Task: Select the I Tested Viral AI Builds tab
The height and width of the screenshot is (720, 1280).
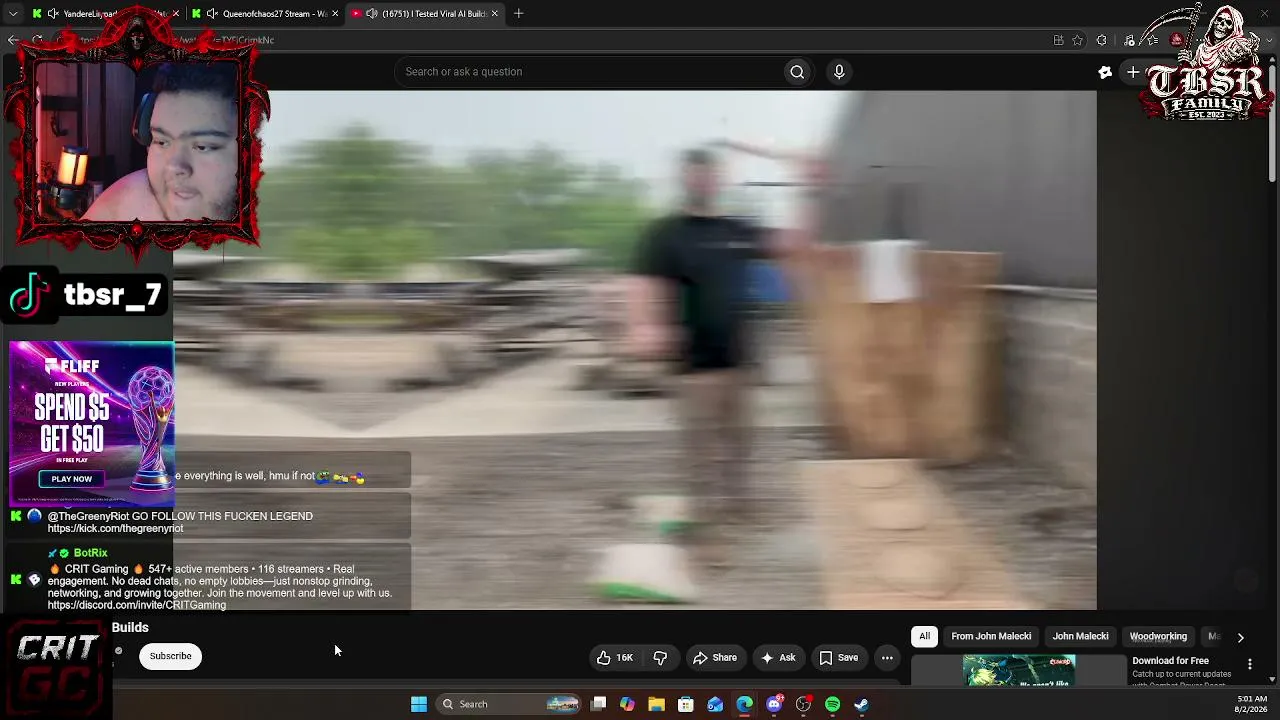Action: [425, 14]
